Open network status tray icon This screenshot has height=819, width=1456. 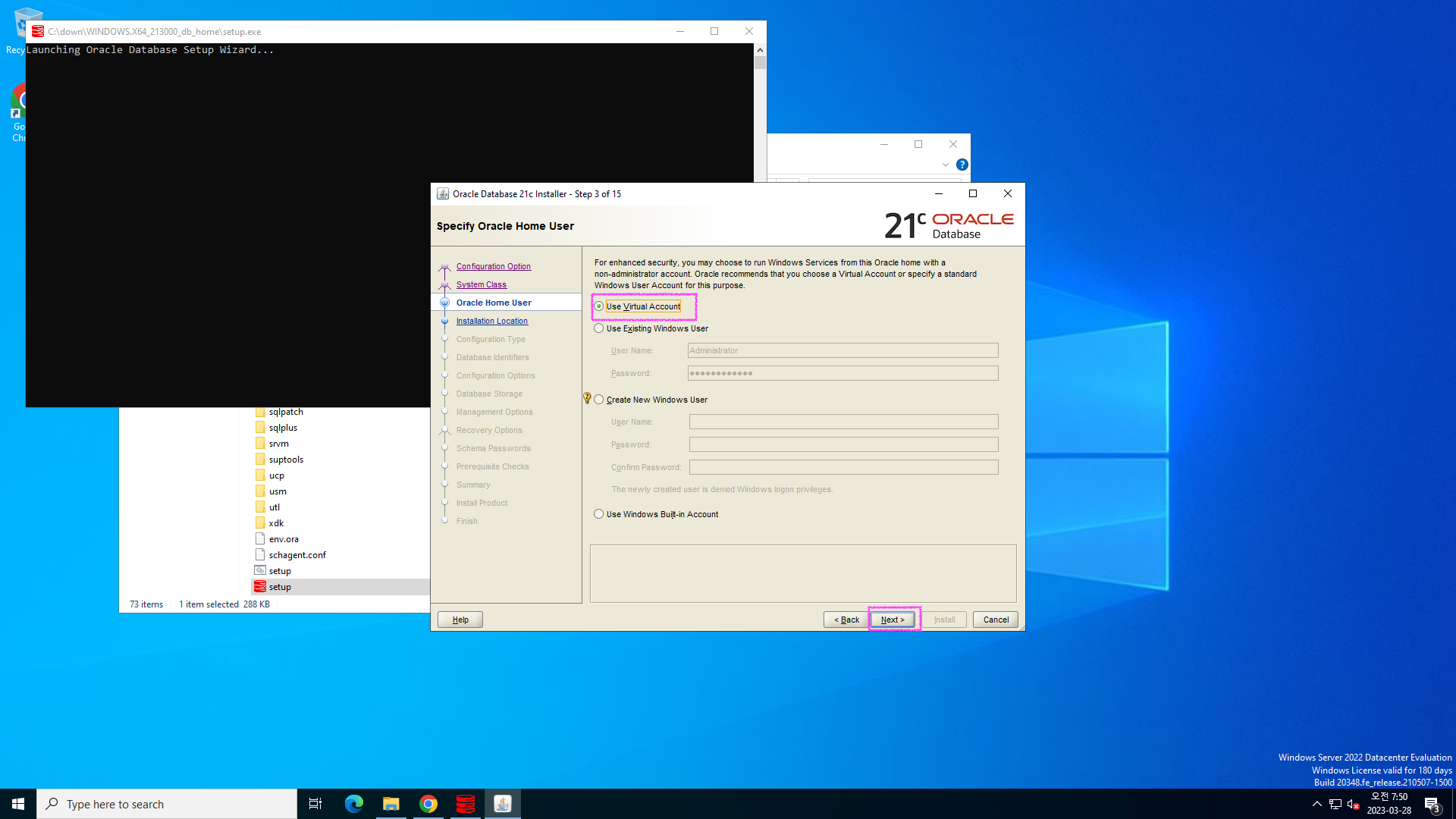pos(1335,804)
